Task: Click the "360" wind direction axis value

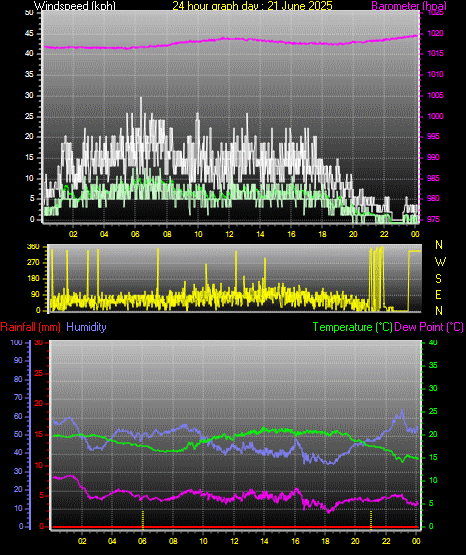Action: 33,247
